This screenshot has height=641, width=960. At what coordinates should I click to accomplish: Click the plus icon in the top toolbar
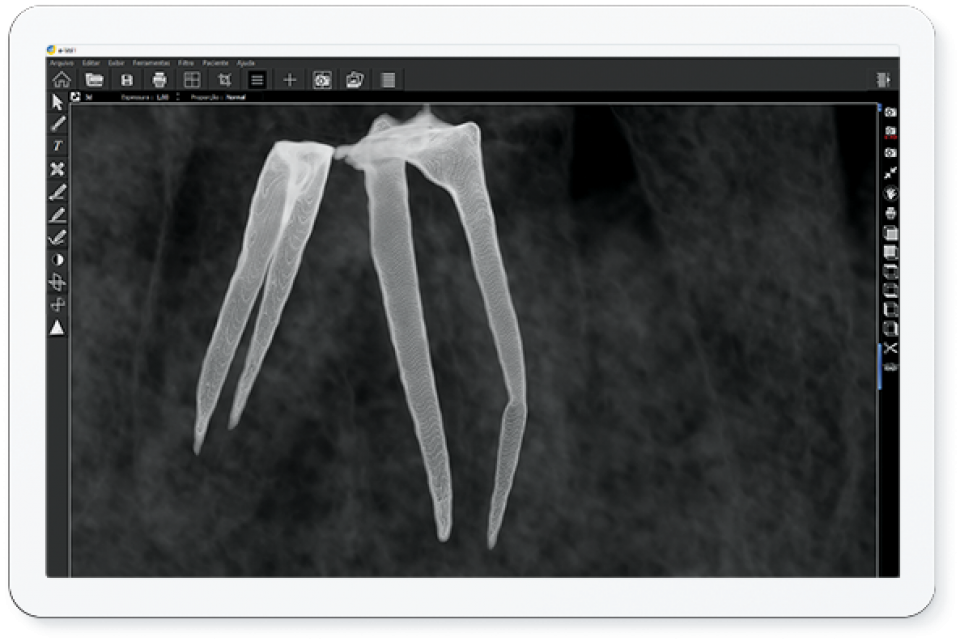(x=289, y=80)
